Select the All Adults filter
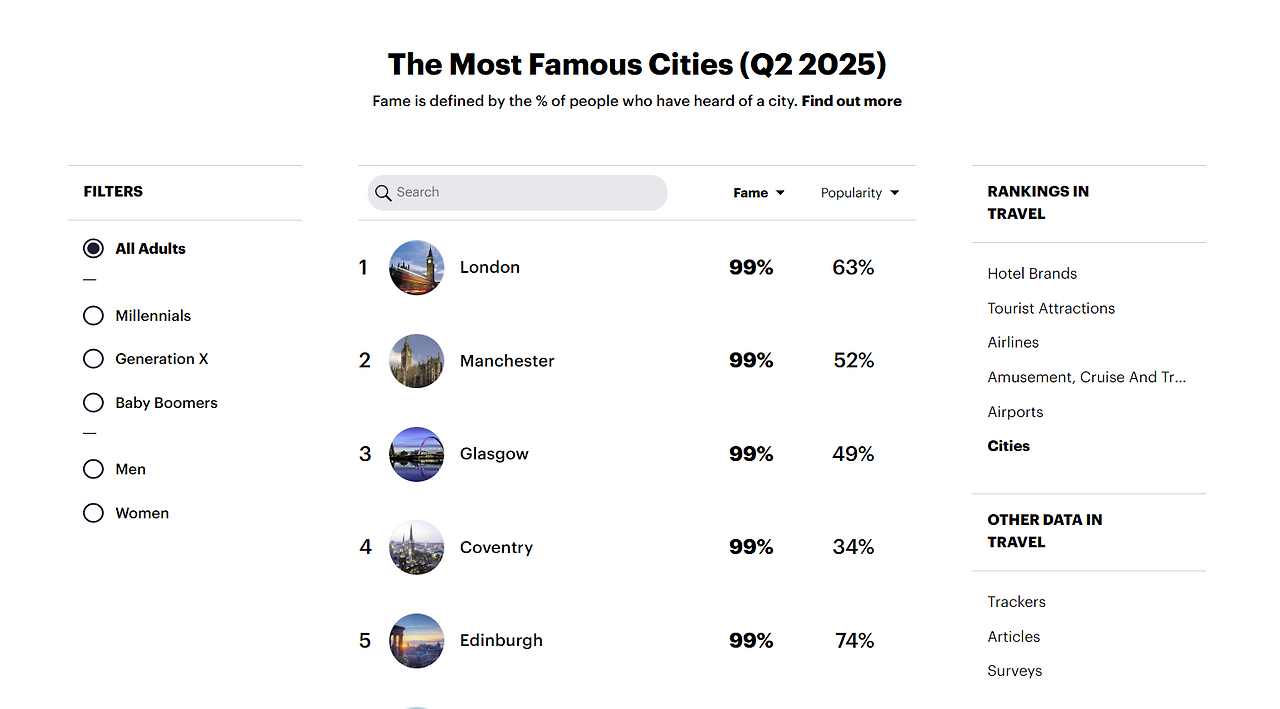This screenshot has width=1280, height=709. (x=94, y=249)
